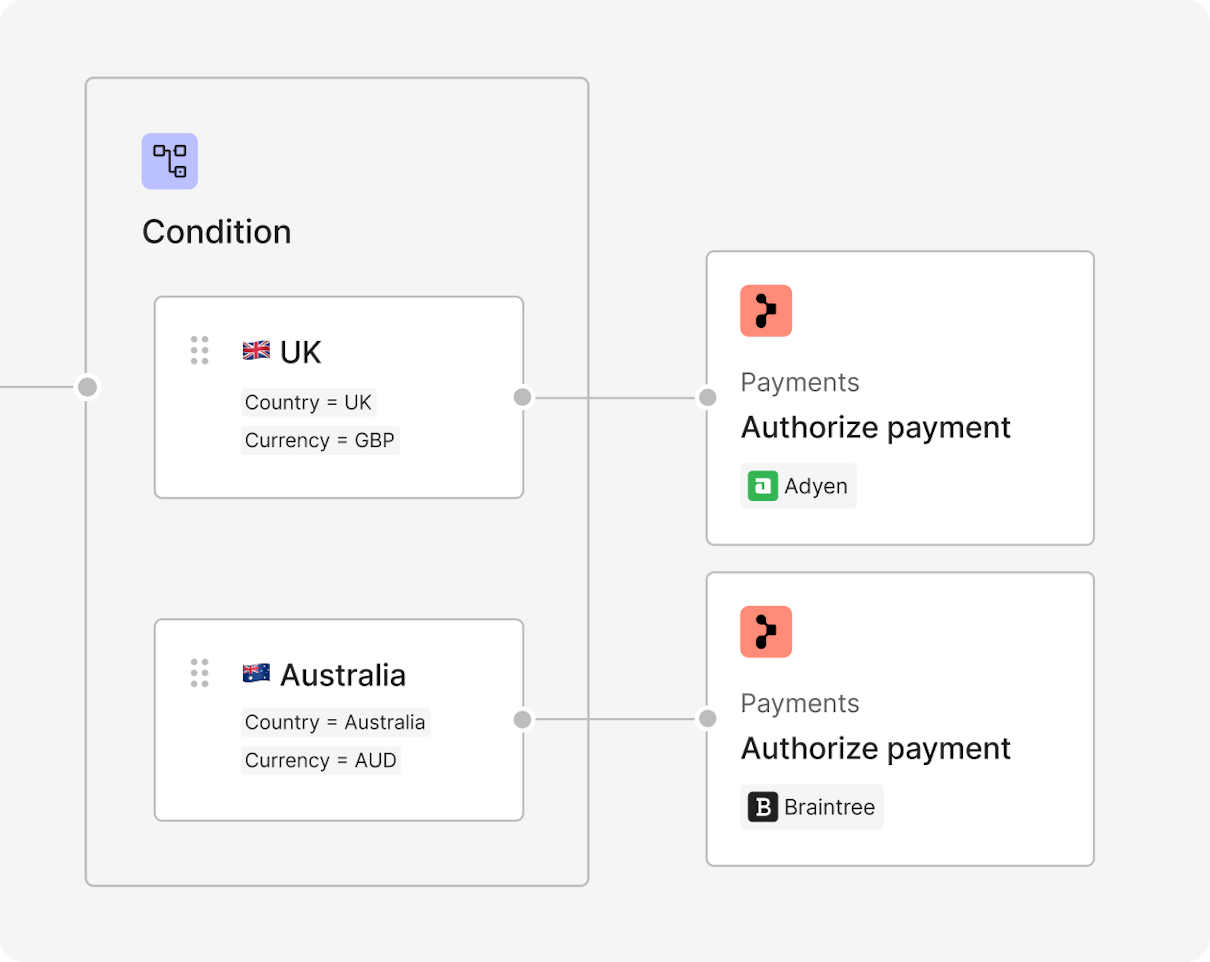The image size is (1210, 962).
Task: Select the Country = UK tag
Action: coord(308,402)
